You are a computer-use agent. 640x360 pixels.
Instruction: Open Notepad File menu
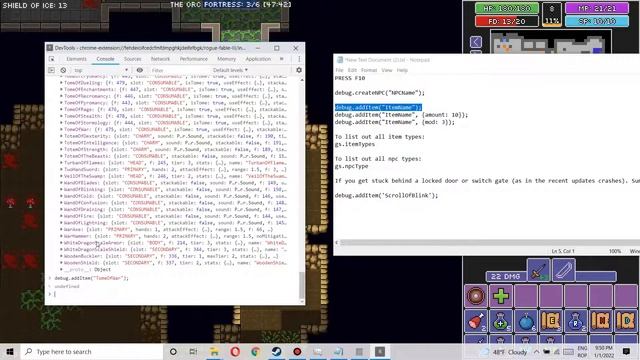[x=339, y=70]
